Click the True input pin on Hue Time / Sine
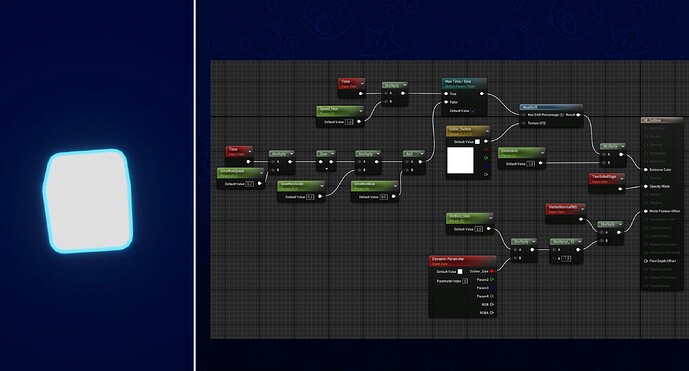 coord(446,94)
